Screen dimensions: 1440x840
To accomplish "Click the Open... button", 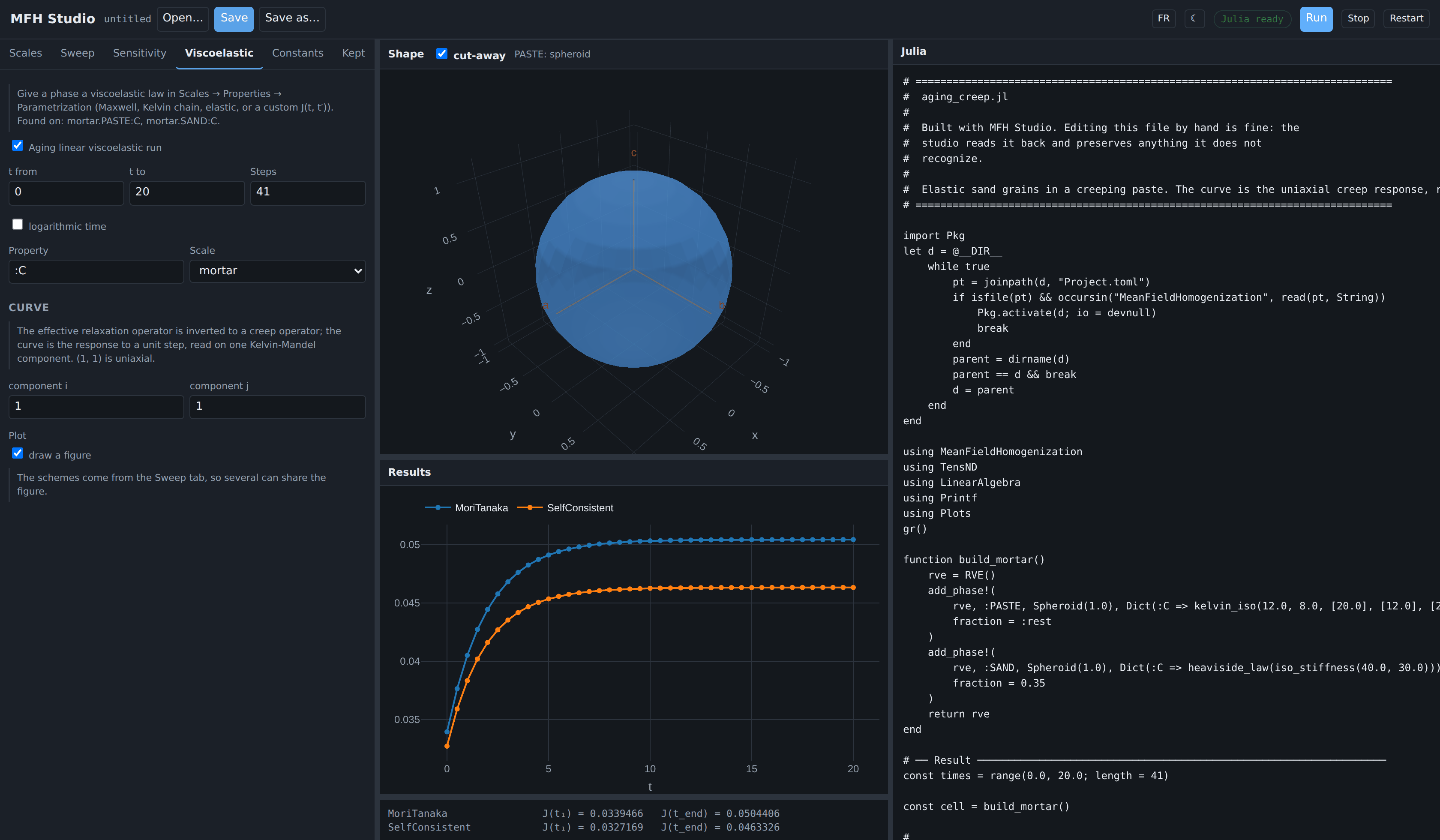I will coord(183,19).
